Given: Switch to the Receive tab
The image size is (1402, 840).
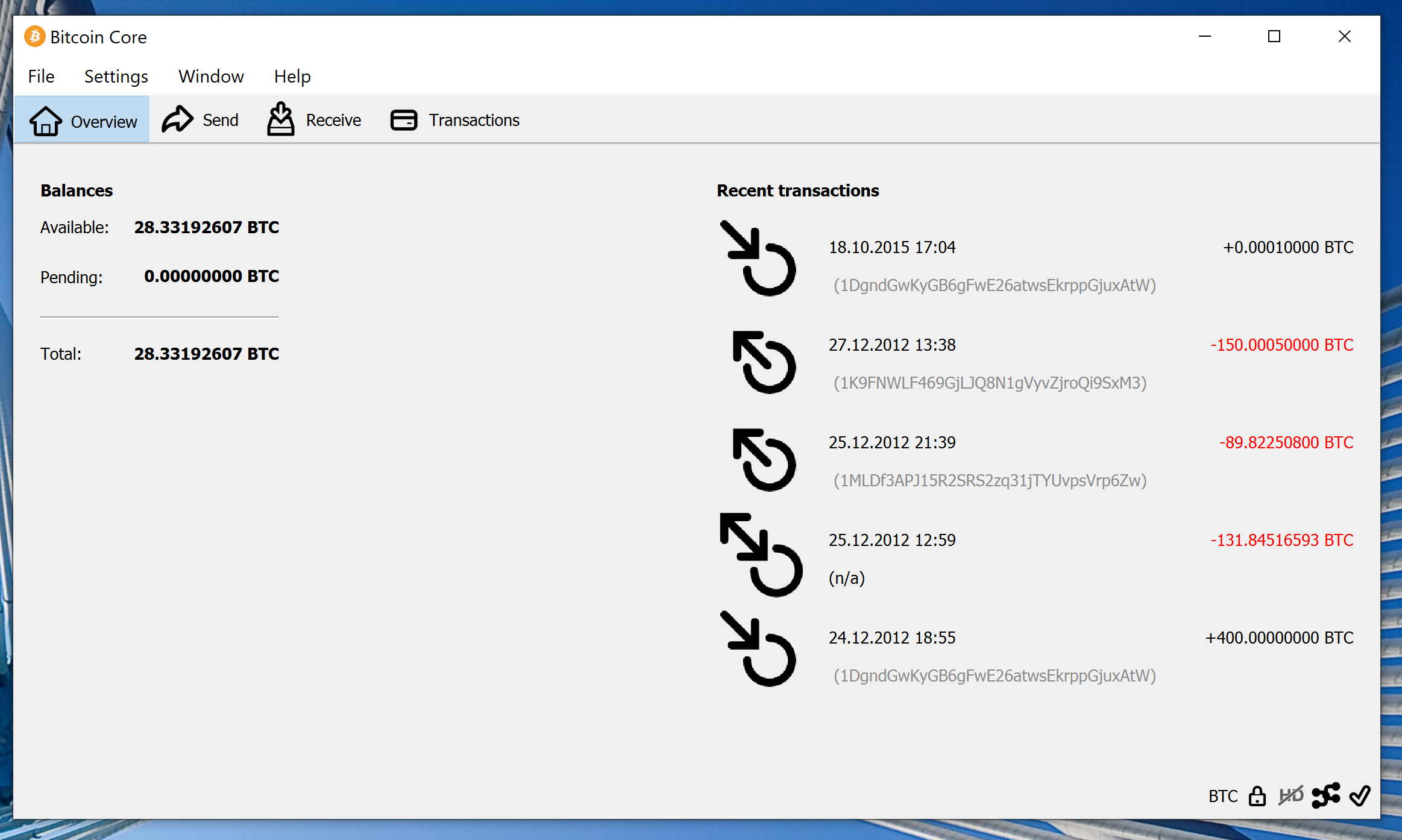Looking at the screenshot, I should coord(314,120).
